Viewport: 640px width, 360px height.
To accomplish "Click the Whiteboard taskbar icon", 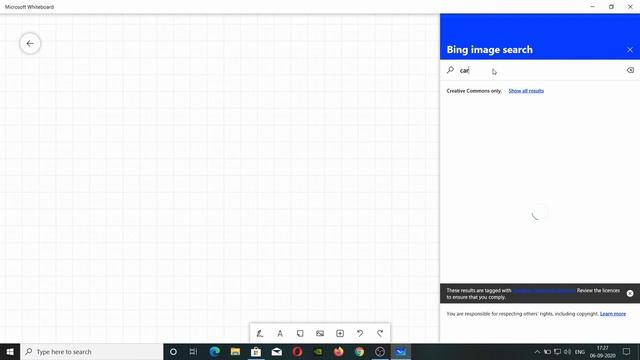I will tap(401, 352).
